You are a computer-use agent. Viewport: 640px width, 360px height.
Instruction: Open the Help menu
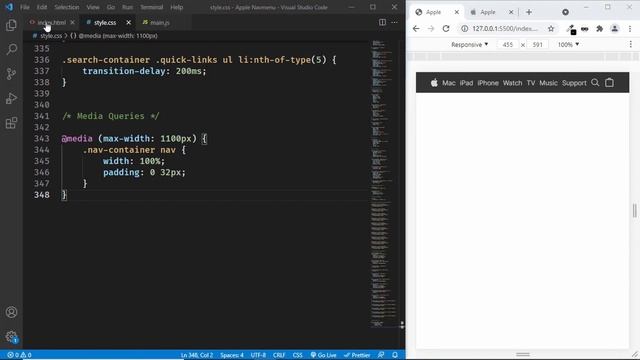tap(176, 7)
